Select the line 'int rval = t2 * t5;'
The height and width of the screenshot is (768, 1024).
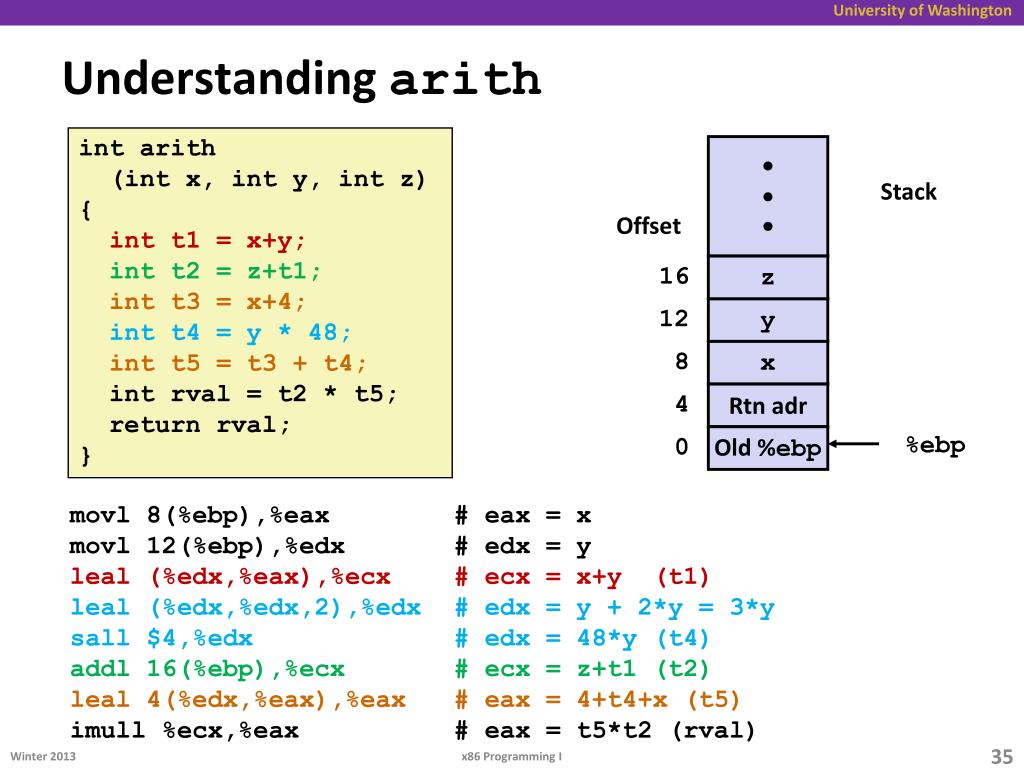point(253,394)
